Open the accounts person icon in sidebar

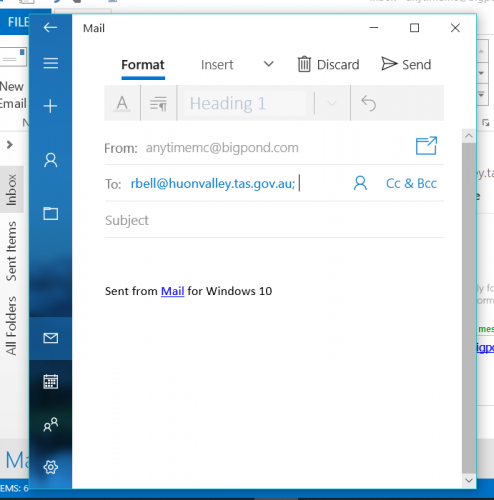(51, 160)
